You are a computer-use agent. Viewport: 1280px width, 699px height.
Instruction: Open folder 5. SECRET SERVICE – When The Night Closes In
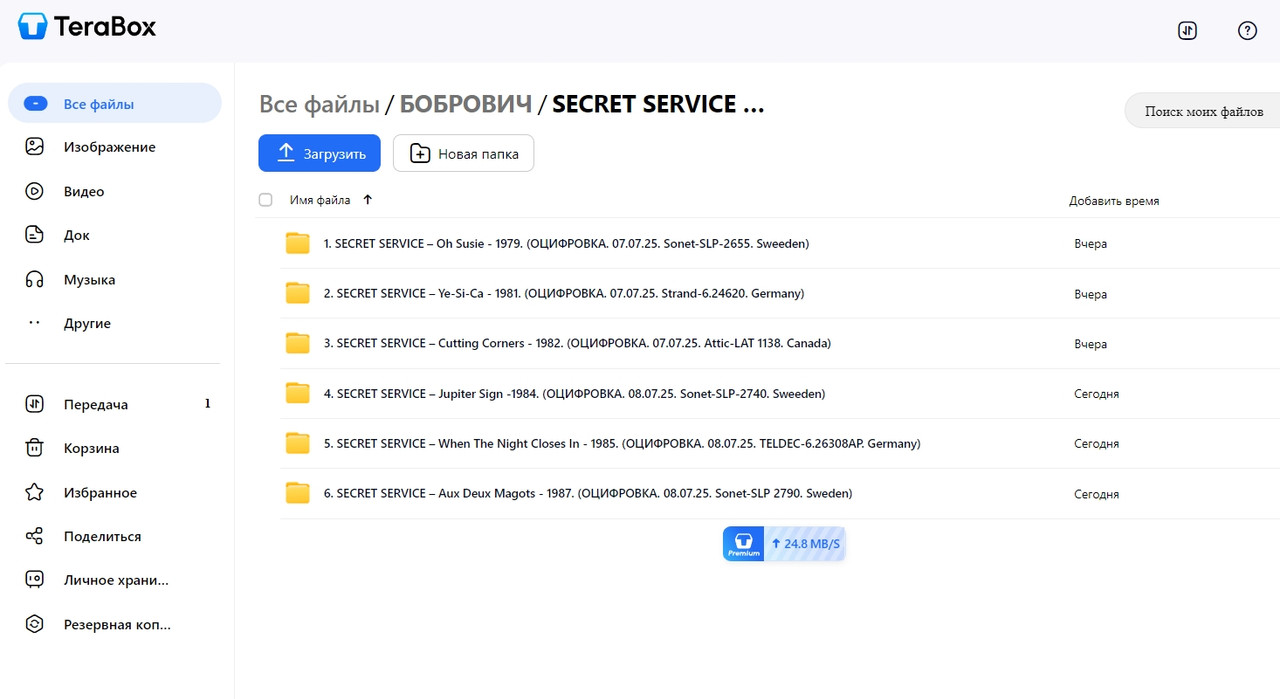click(x=622, y=443)
